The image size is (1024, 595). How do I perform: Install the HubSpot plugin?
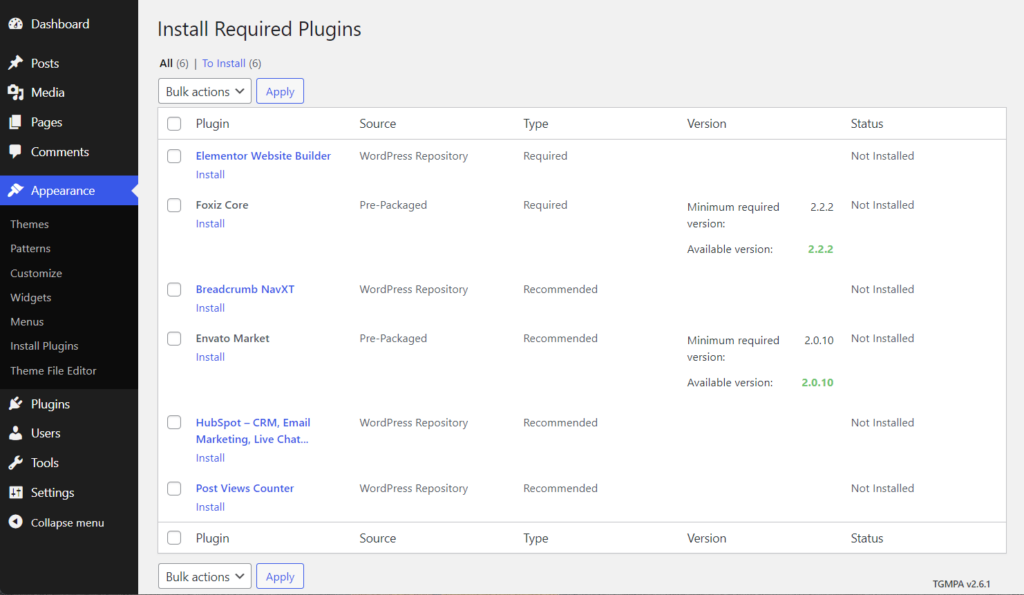210,458
